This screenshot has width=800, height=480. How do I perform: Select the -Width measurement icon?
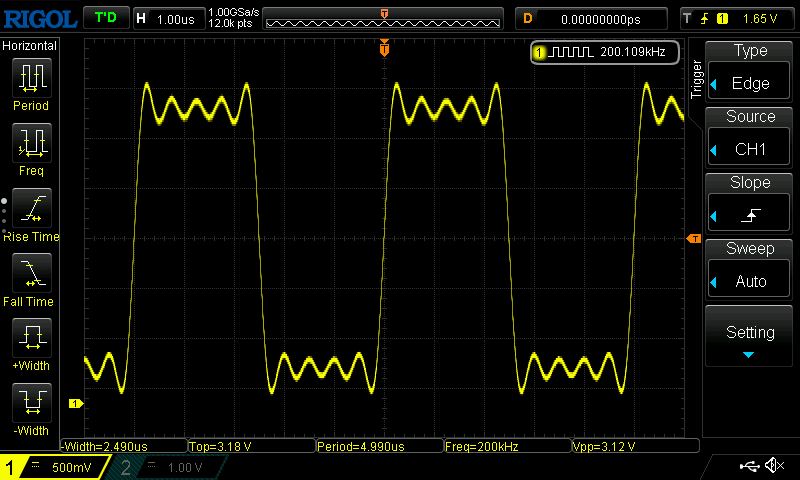(x=32, y=402)
